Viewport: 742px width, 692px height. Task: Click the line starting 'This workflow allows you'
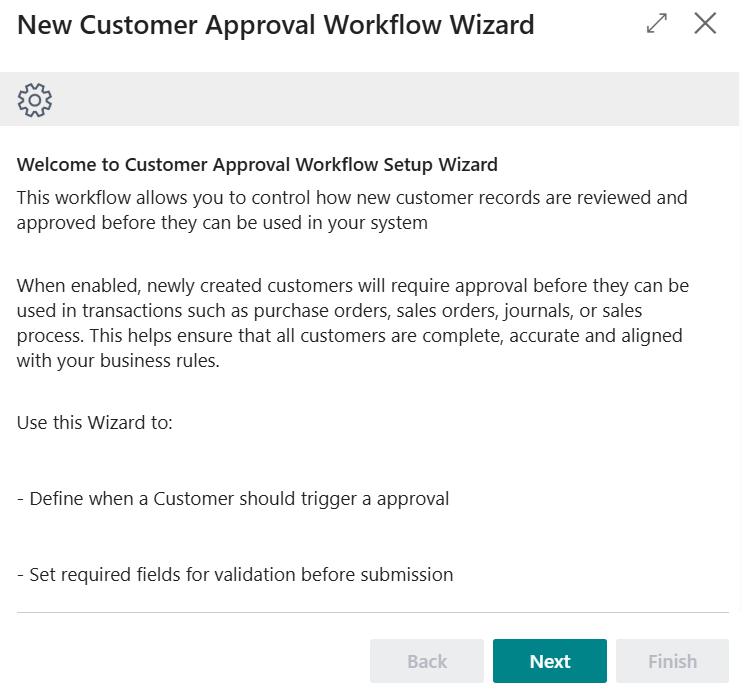click(352, 197)
